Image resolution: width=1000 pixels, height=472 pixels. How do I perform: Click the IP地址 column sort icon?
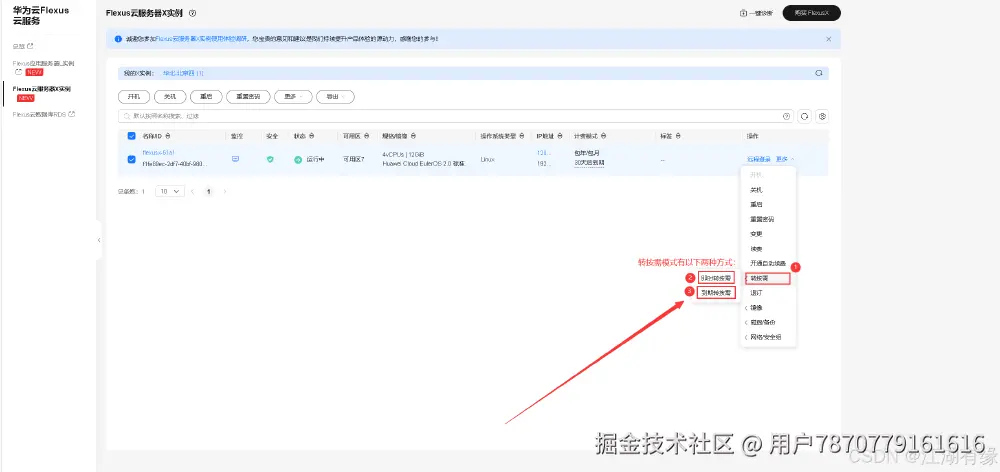click(559, 136)
